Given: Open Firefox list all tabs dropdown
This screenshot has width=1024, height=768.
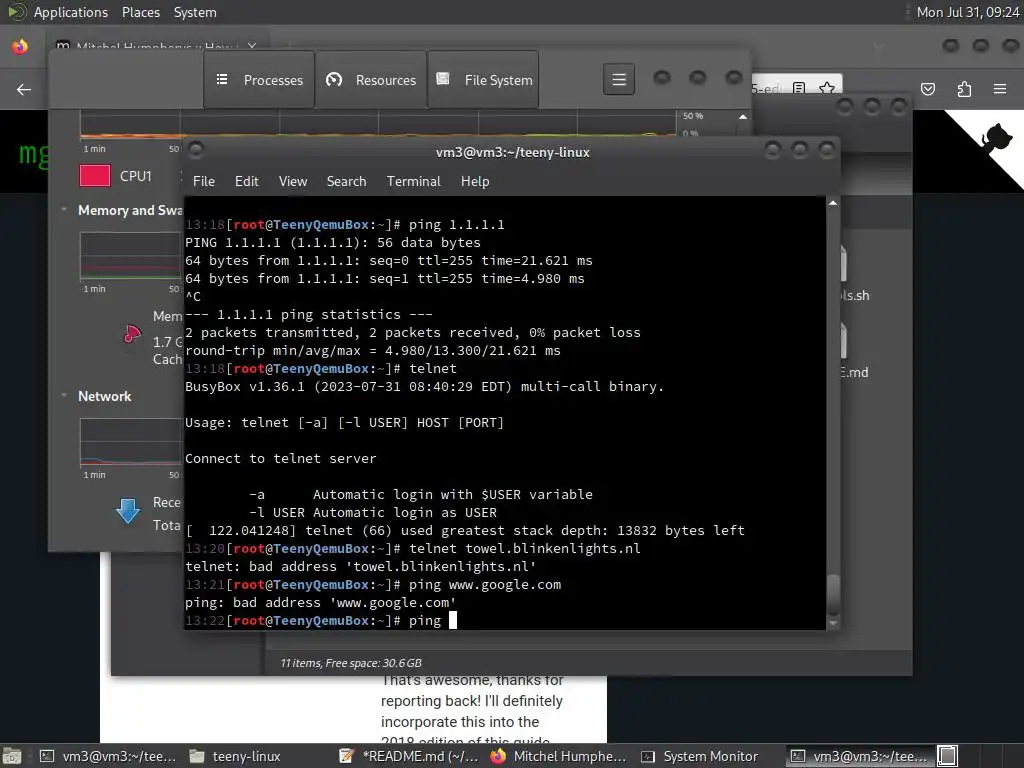Looking at the screenshot, I should pos(879,46).
